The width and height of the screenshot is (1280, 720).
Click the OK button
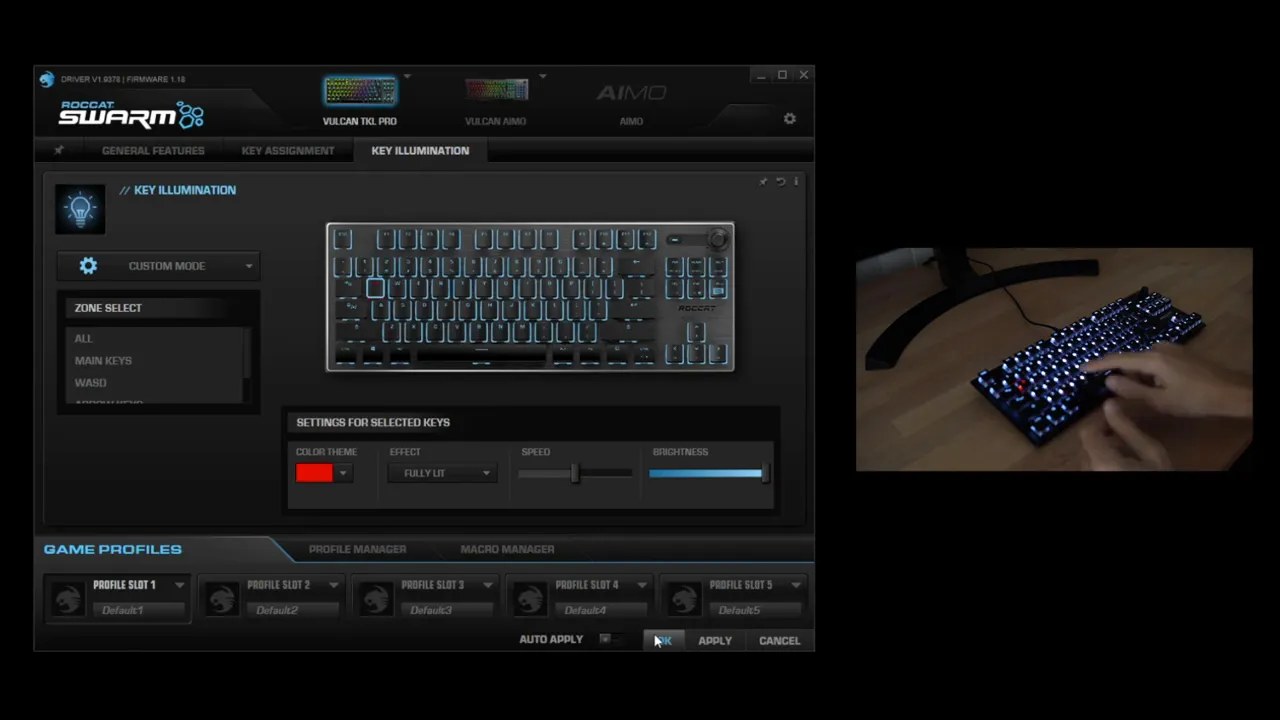663,641
